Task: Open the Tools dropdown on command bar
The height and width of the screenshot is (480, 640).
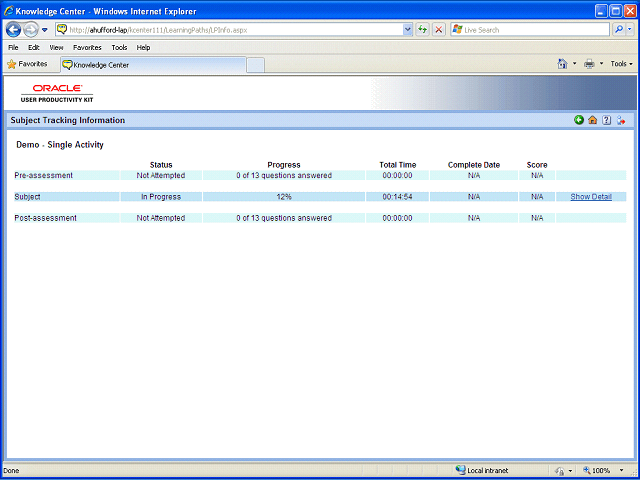Action: point(621,64)
